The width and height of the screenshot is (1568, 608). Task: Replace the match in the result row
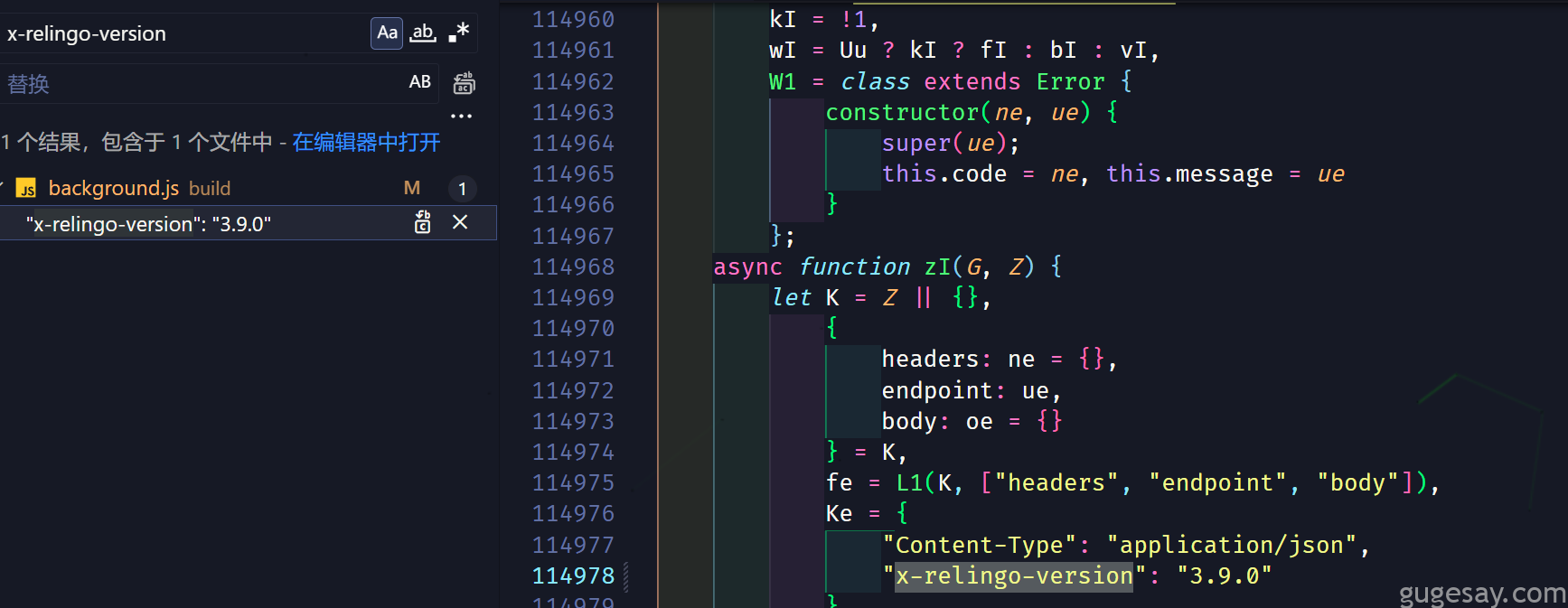423,222
